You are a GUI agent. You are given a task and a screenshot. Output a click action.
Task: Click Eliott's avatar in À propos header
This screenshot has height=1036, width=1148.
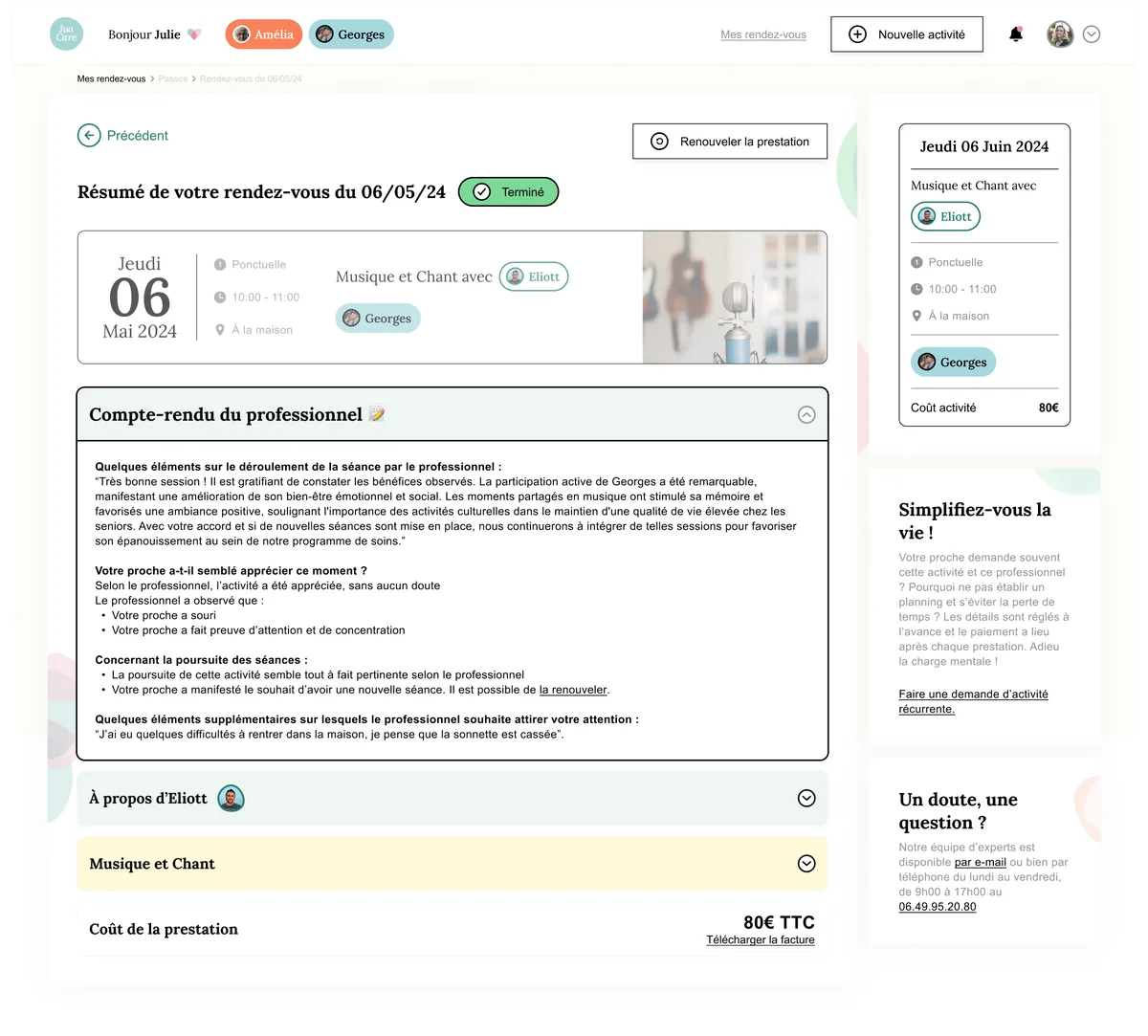point(231,798)
